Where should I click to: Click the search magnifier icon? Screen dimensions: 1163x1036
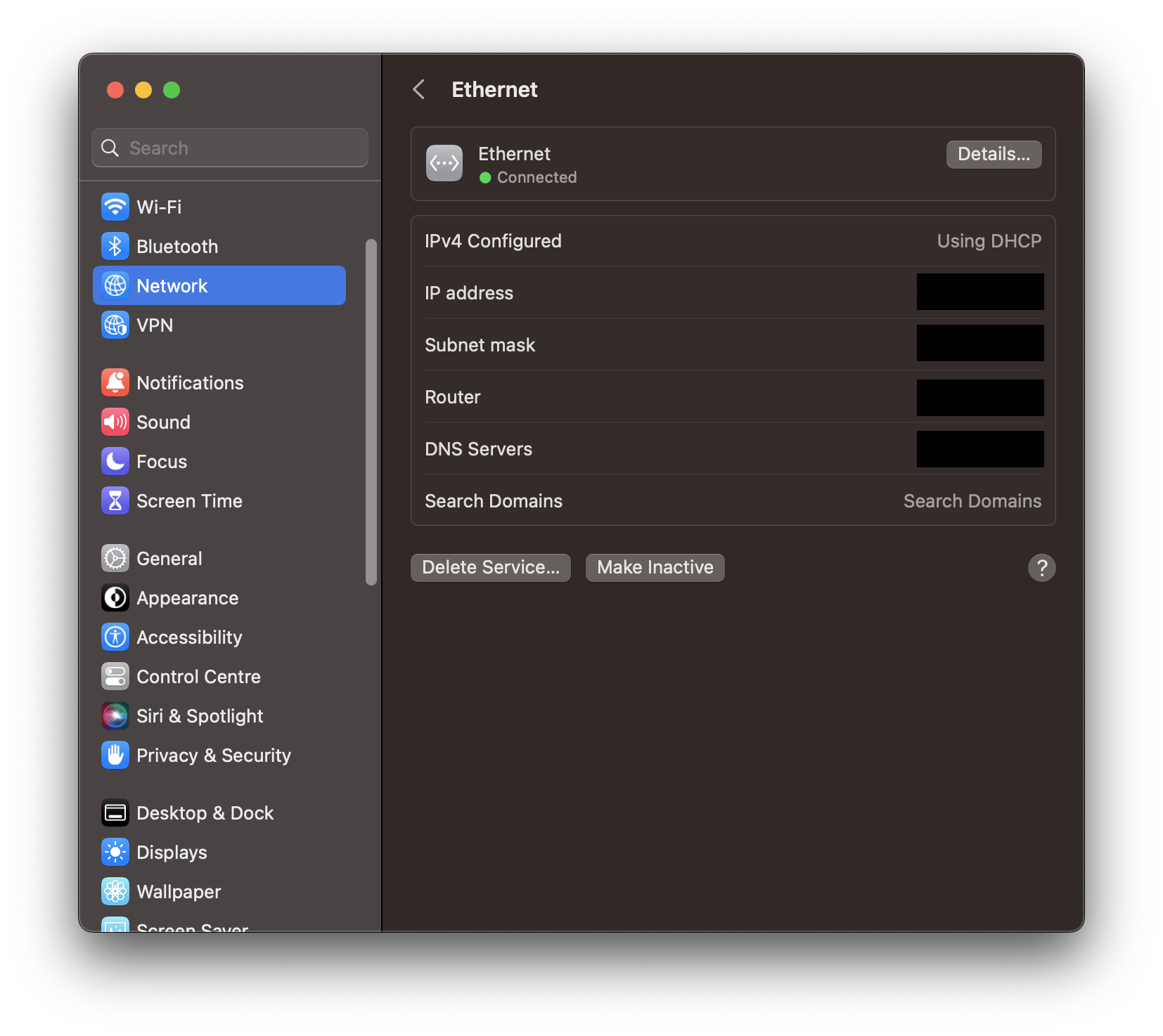point(110,148)
